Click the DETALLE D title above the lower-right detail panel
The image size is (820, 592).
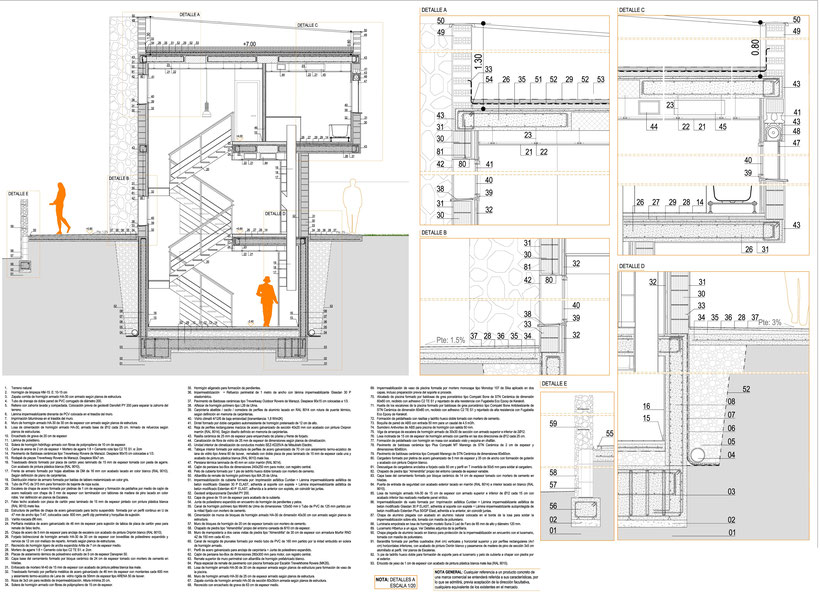pyautogui.click(x=632, y=266)
